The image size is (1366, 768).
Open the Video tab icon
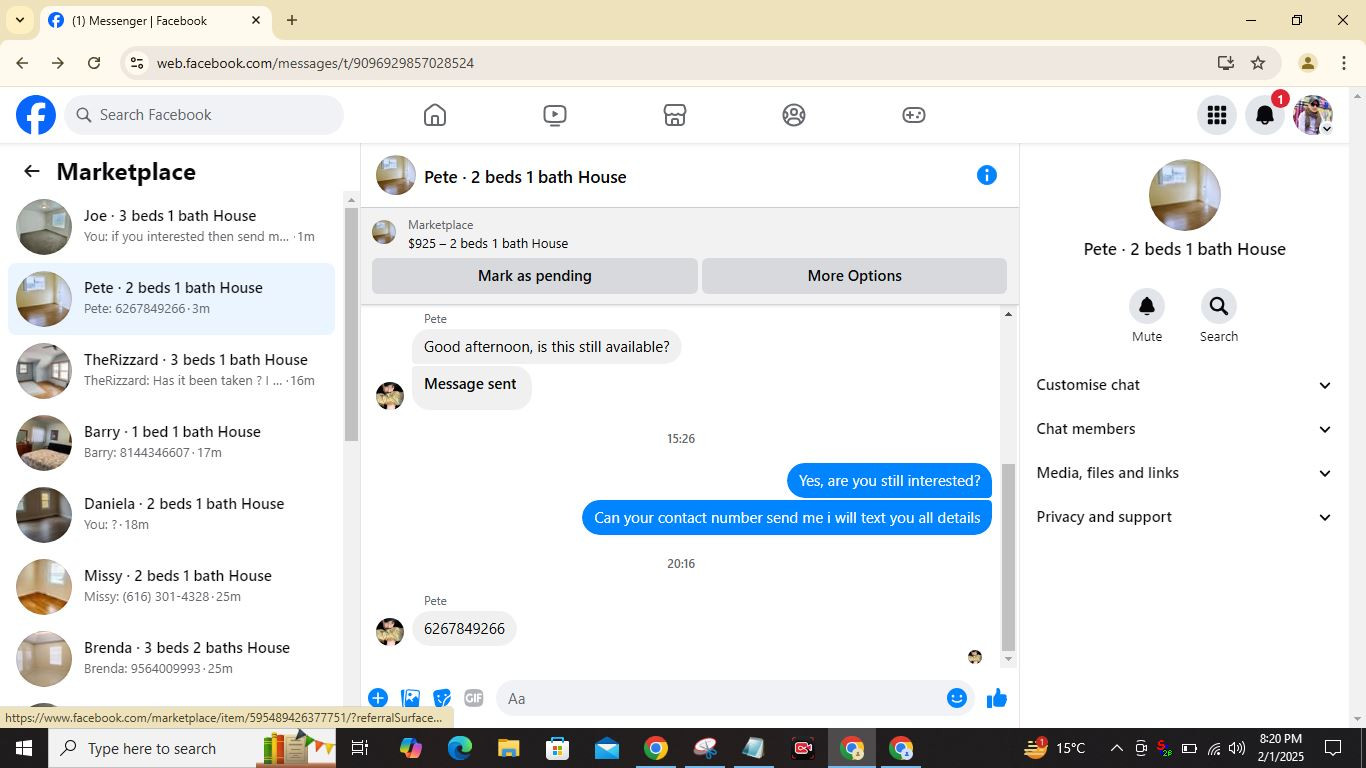(x=555, y=115)
